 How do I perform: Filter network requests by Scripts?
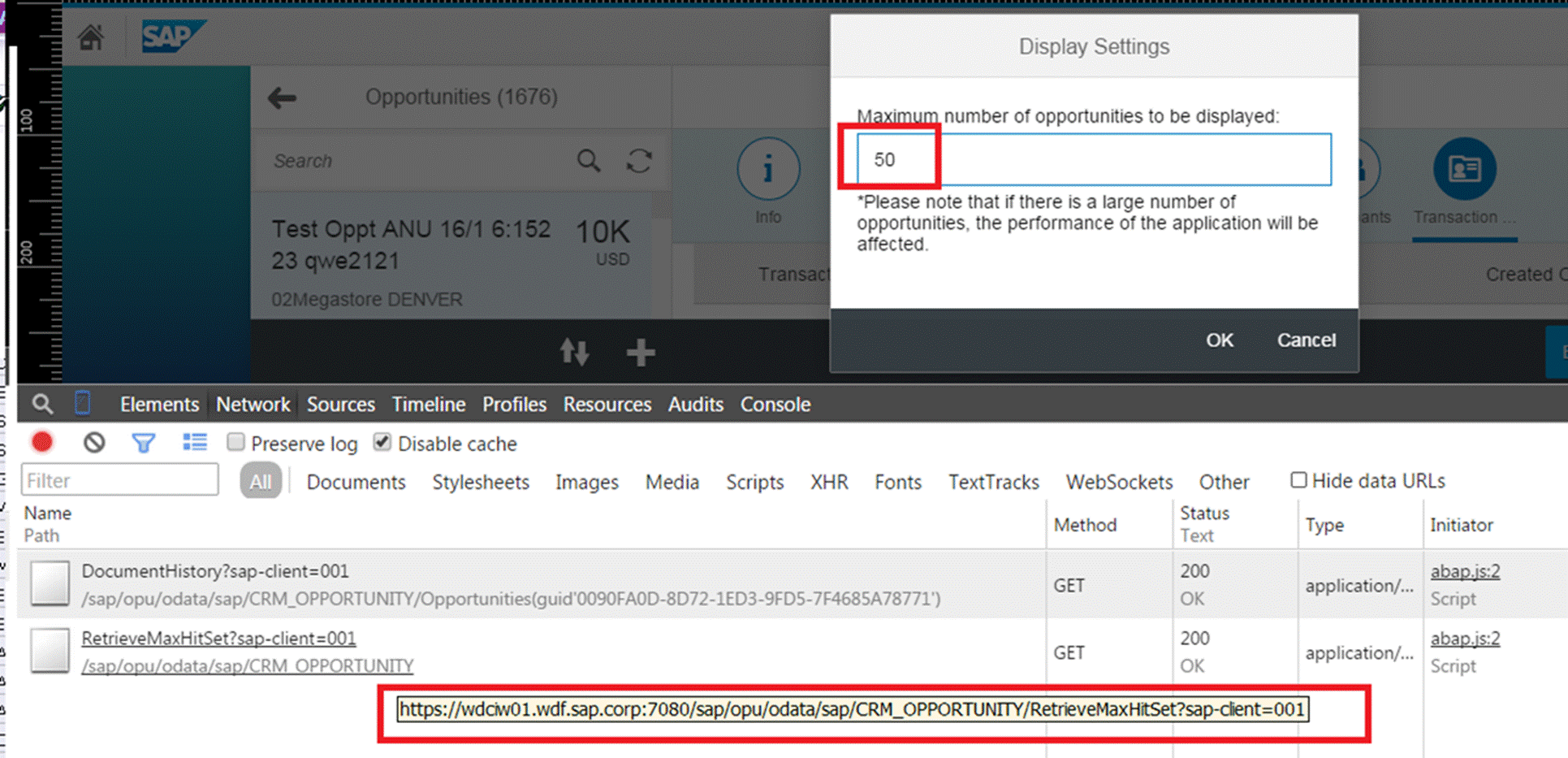755,482
